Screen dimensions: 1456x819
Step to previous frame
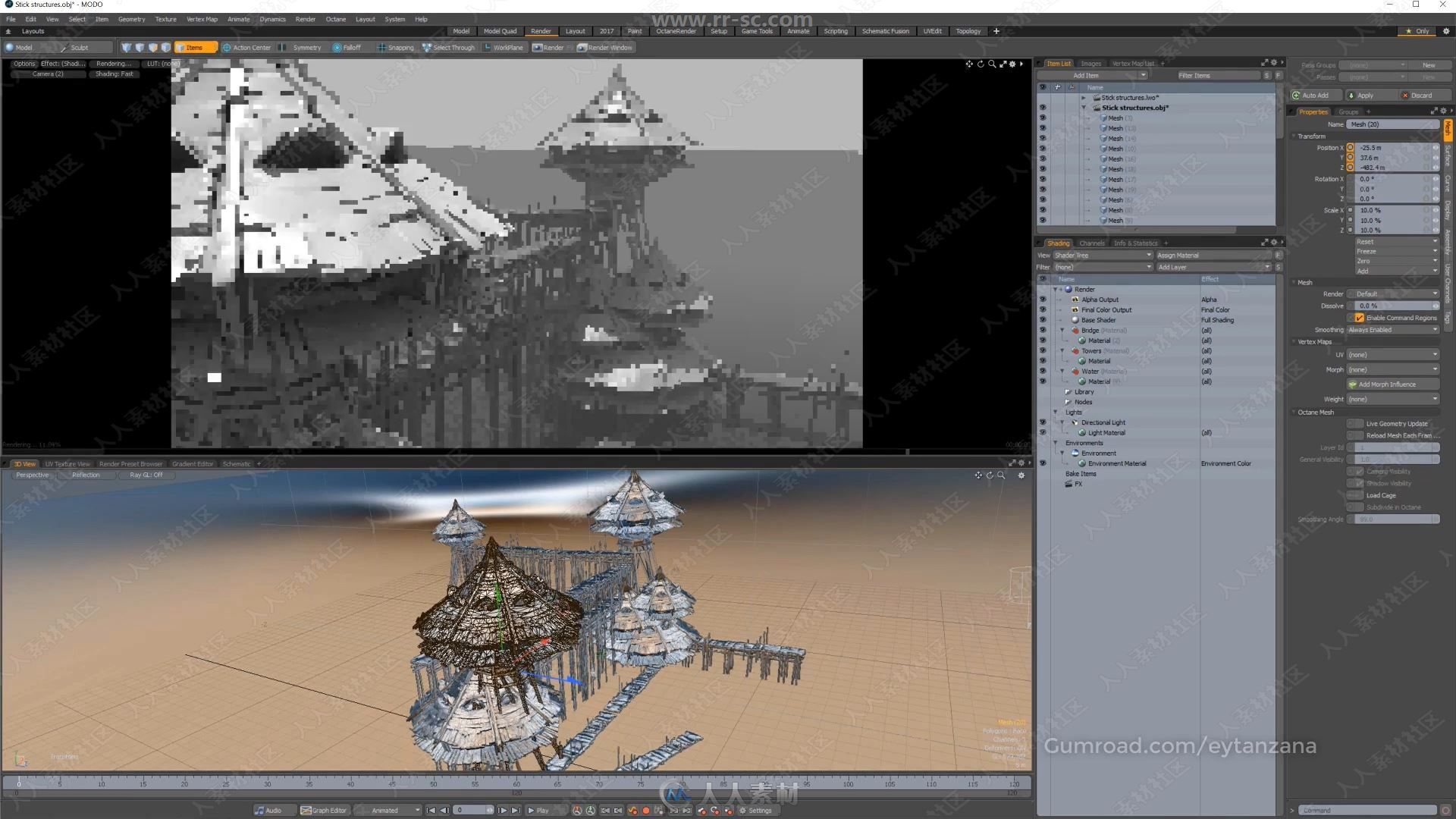(444, 810)
